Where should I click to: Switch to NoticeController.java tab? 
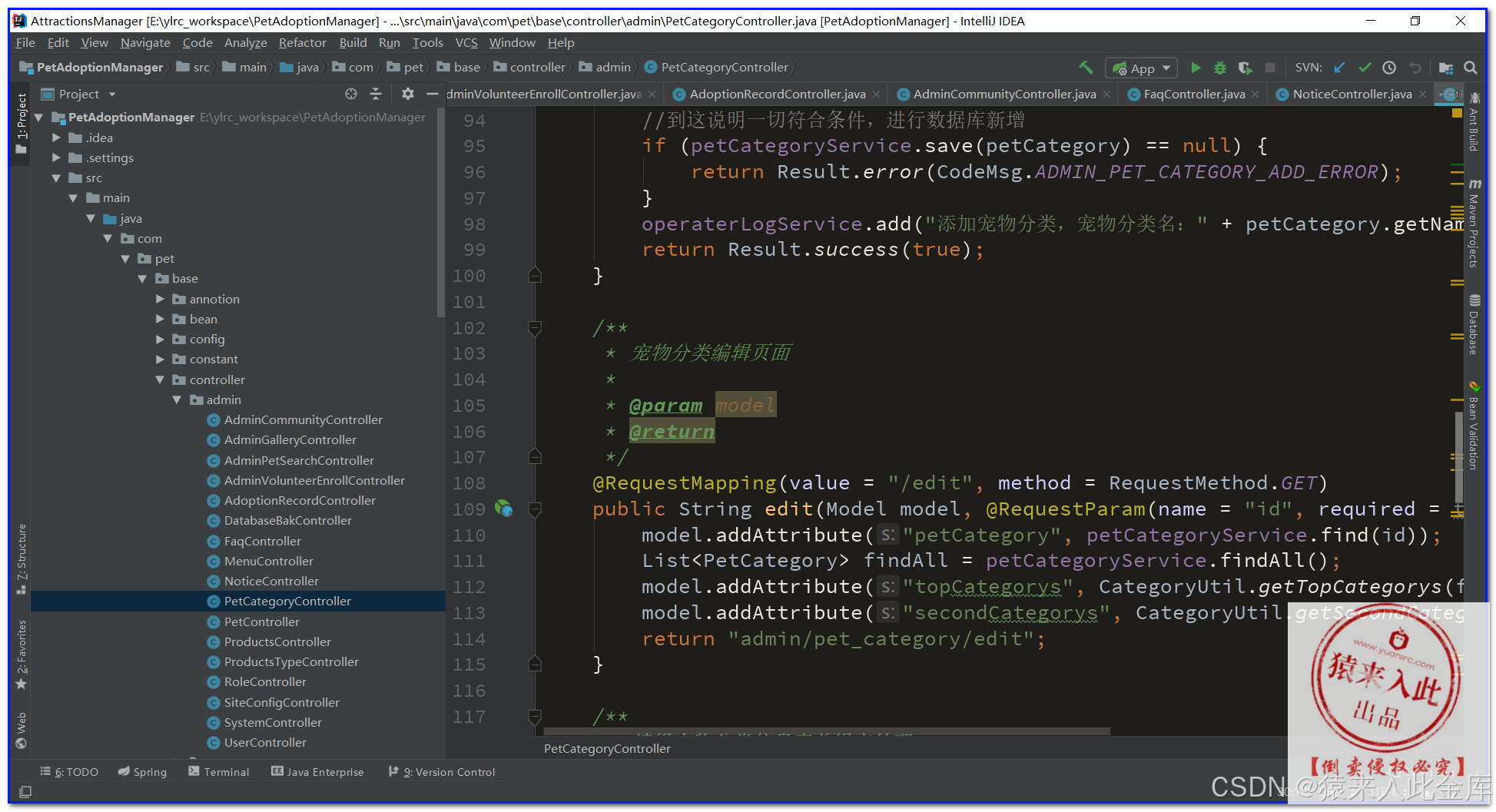(x=1352, y=94)
